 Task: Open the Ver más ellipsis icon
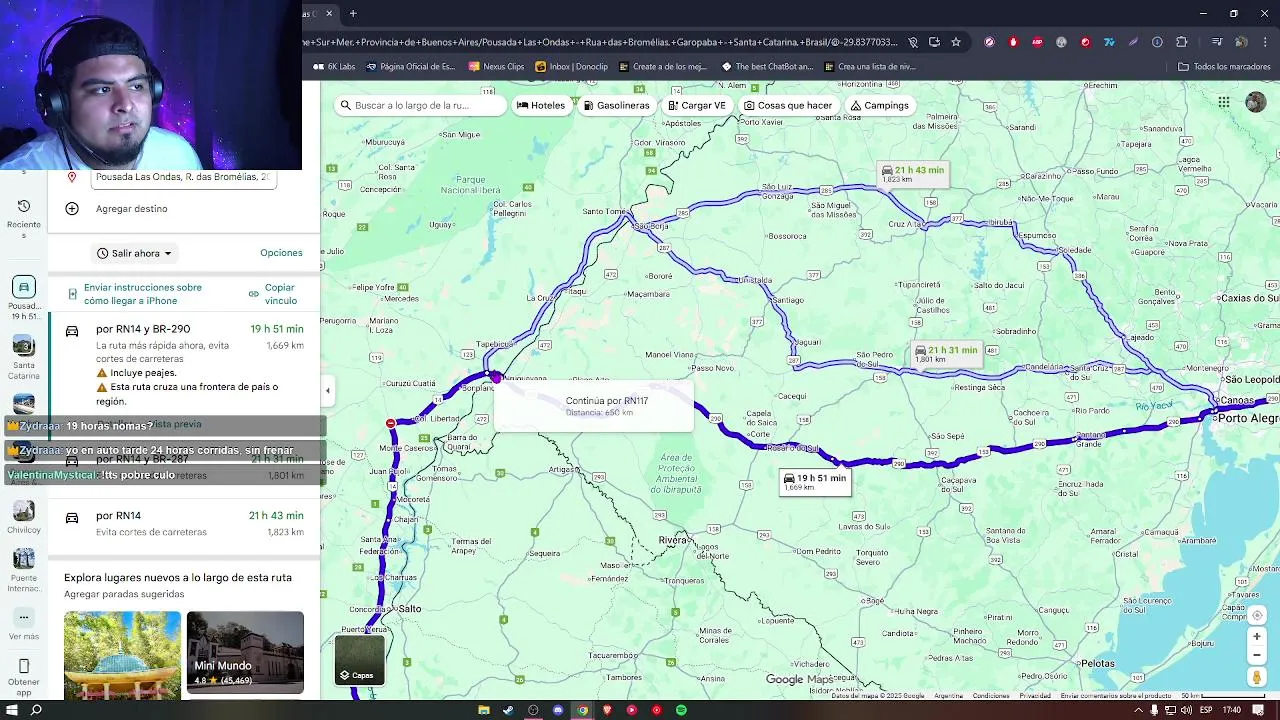tap(24, 617)
